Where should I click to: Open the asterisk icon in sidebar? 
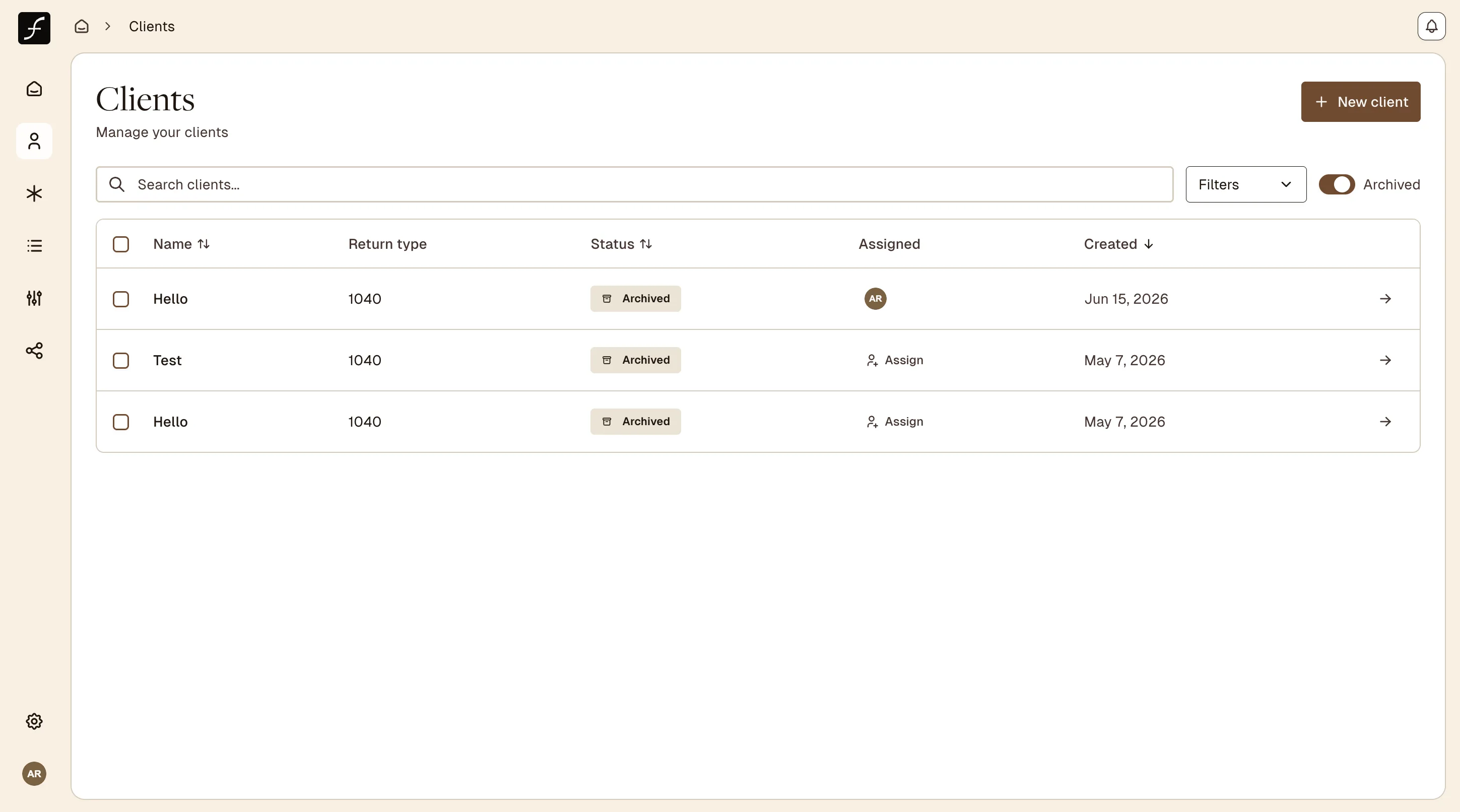coord(34,194)
